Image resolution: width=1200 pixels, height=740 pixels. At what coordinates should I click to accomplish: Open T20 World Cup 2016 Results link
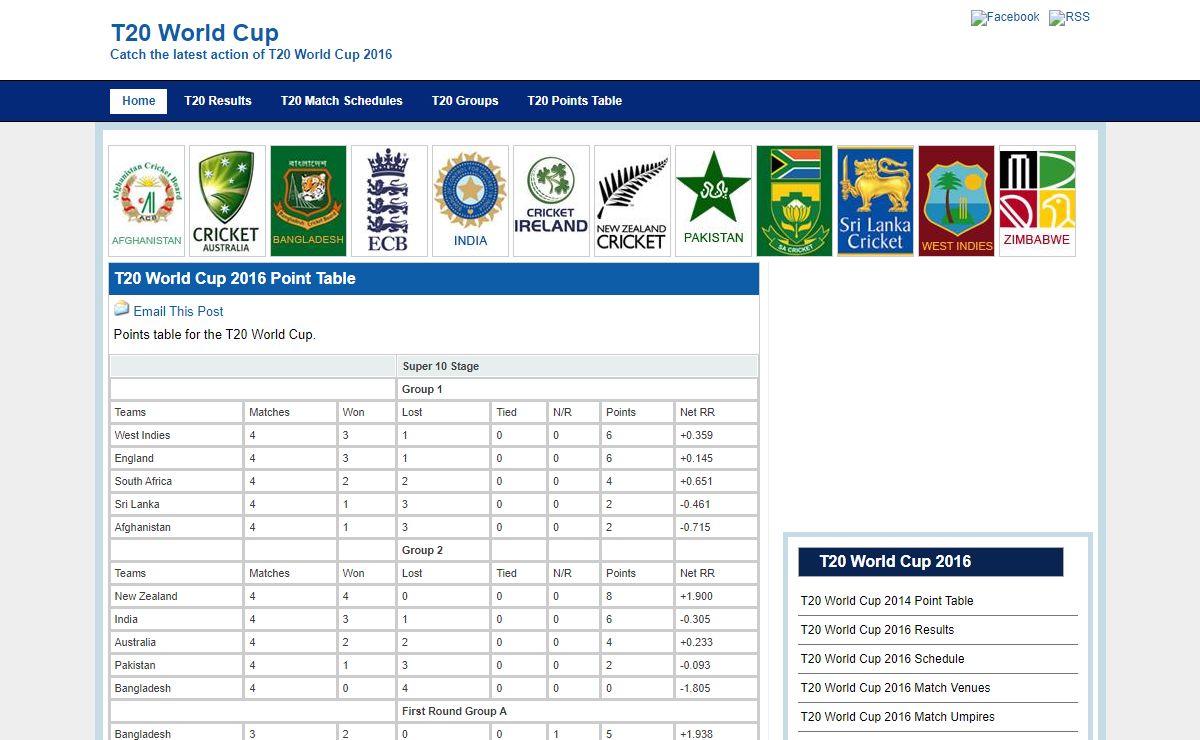click(877, 630)
